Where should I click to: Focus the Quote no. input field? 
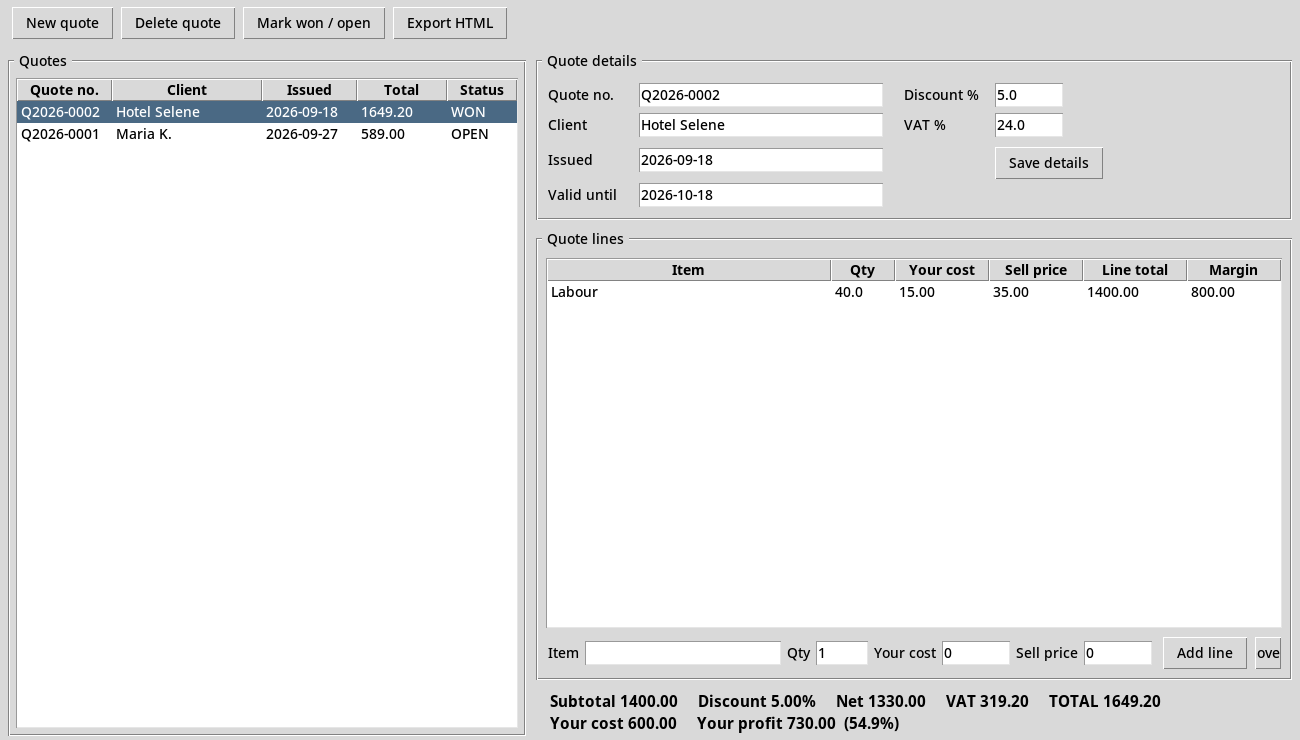(x=761, y=95)
